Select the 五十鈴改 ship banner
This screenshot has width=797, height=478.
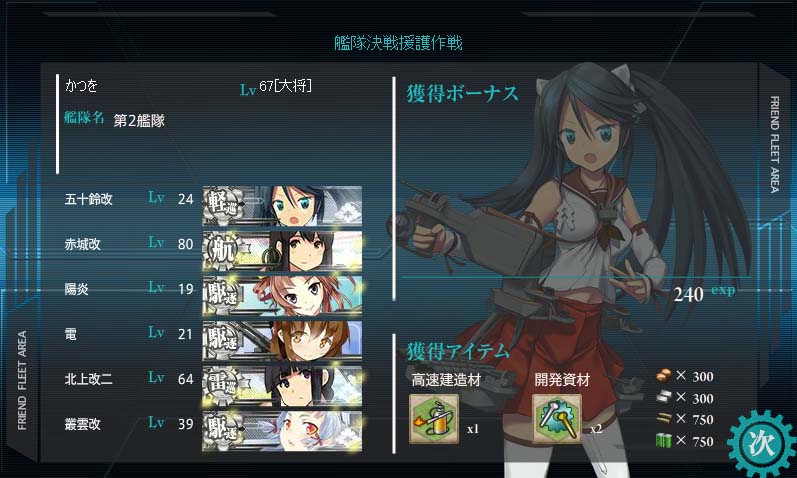point(282,206)
